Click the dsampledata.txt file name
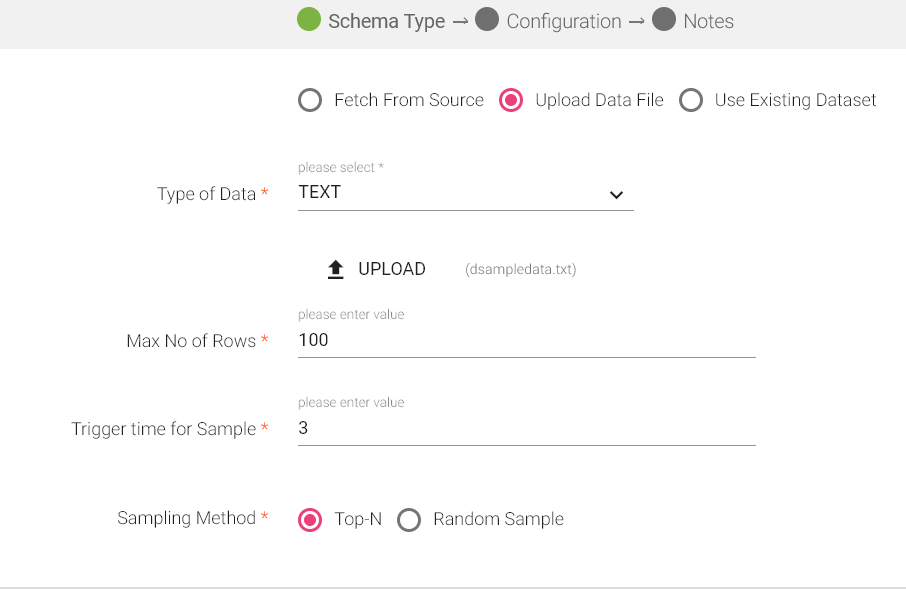This screenshot has width=906, height=590. [520, 270]
